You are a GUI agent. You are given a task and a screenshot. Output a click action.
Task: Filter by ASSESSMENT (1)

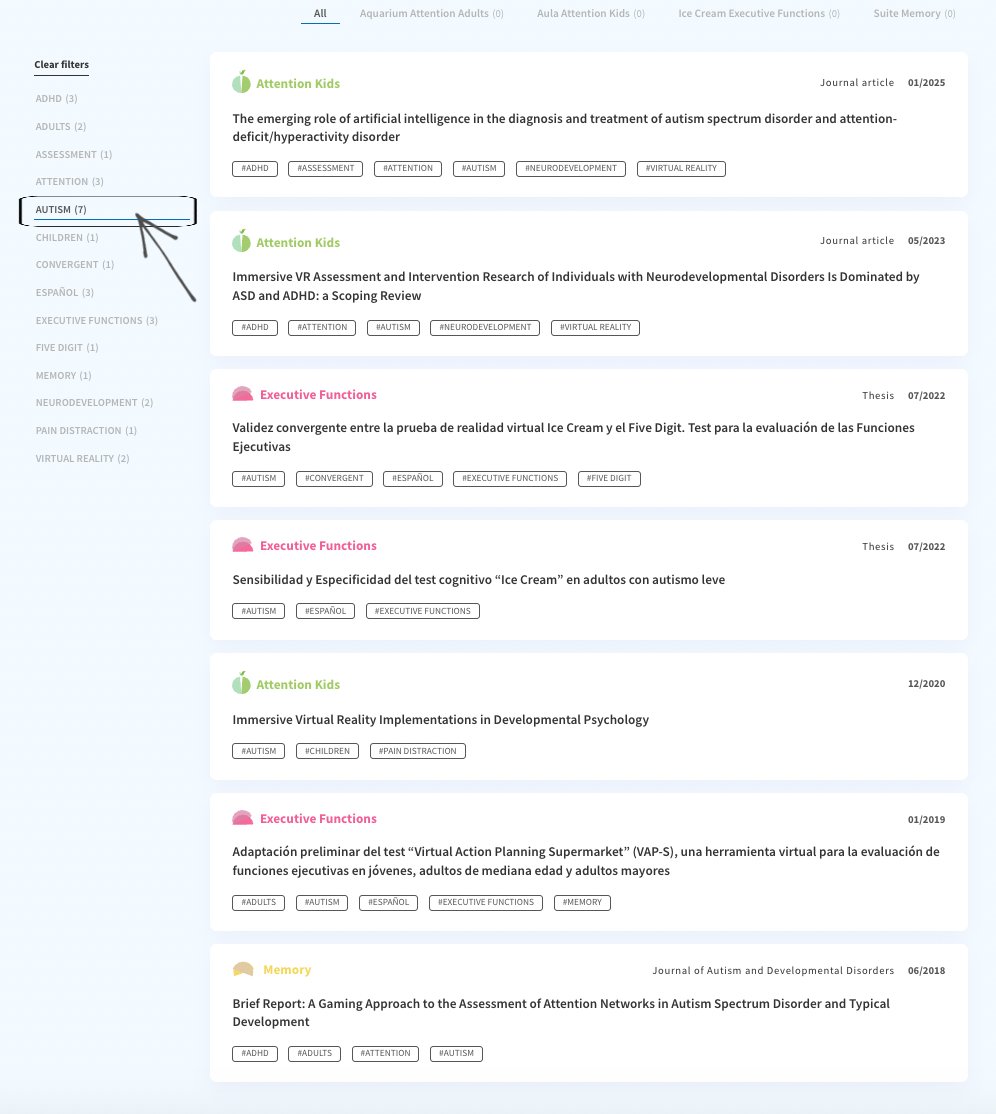coord(74,154)
